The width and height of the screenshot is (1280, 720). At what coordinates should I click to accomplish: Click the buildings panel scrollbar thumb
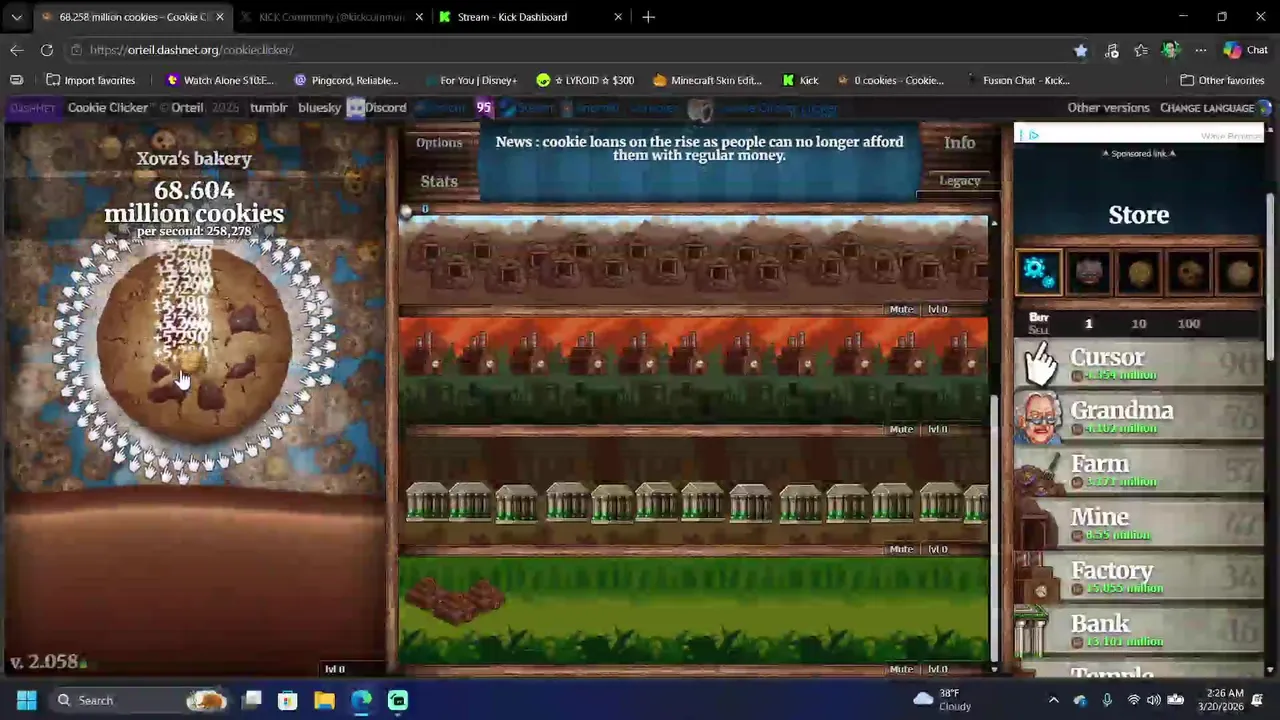(993, 528)
